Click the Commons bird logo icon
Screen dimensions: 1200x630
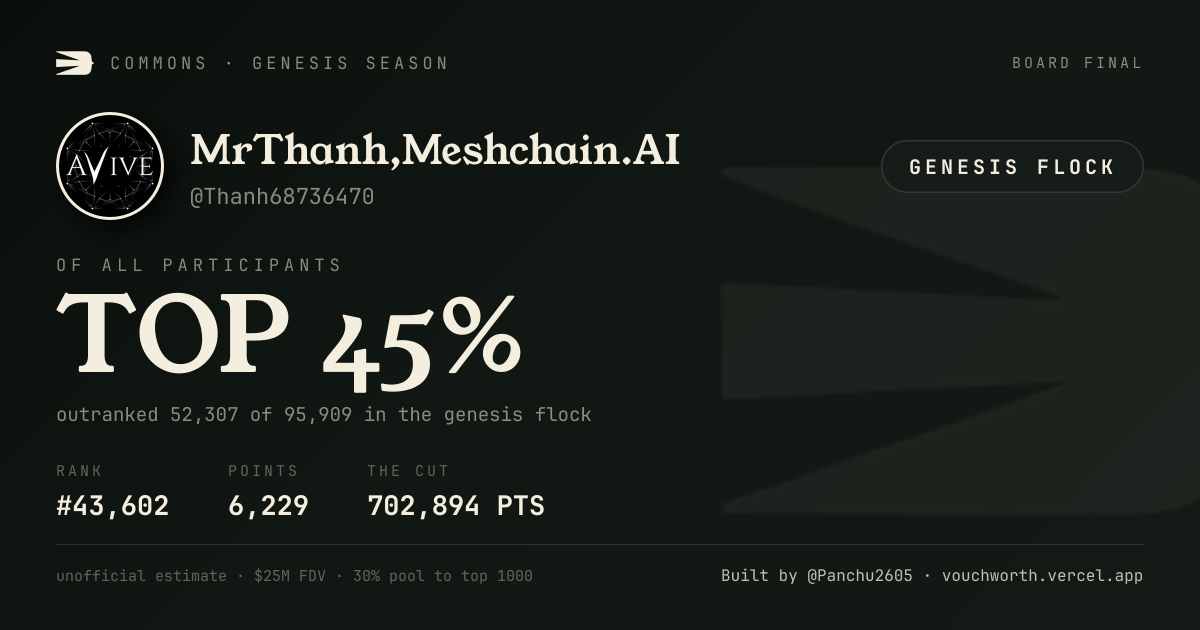tap(74, 63)
